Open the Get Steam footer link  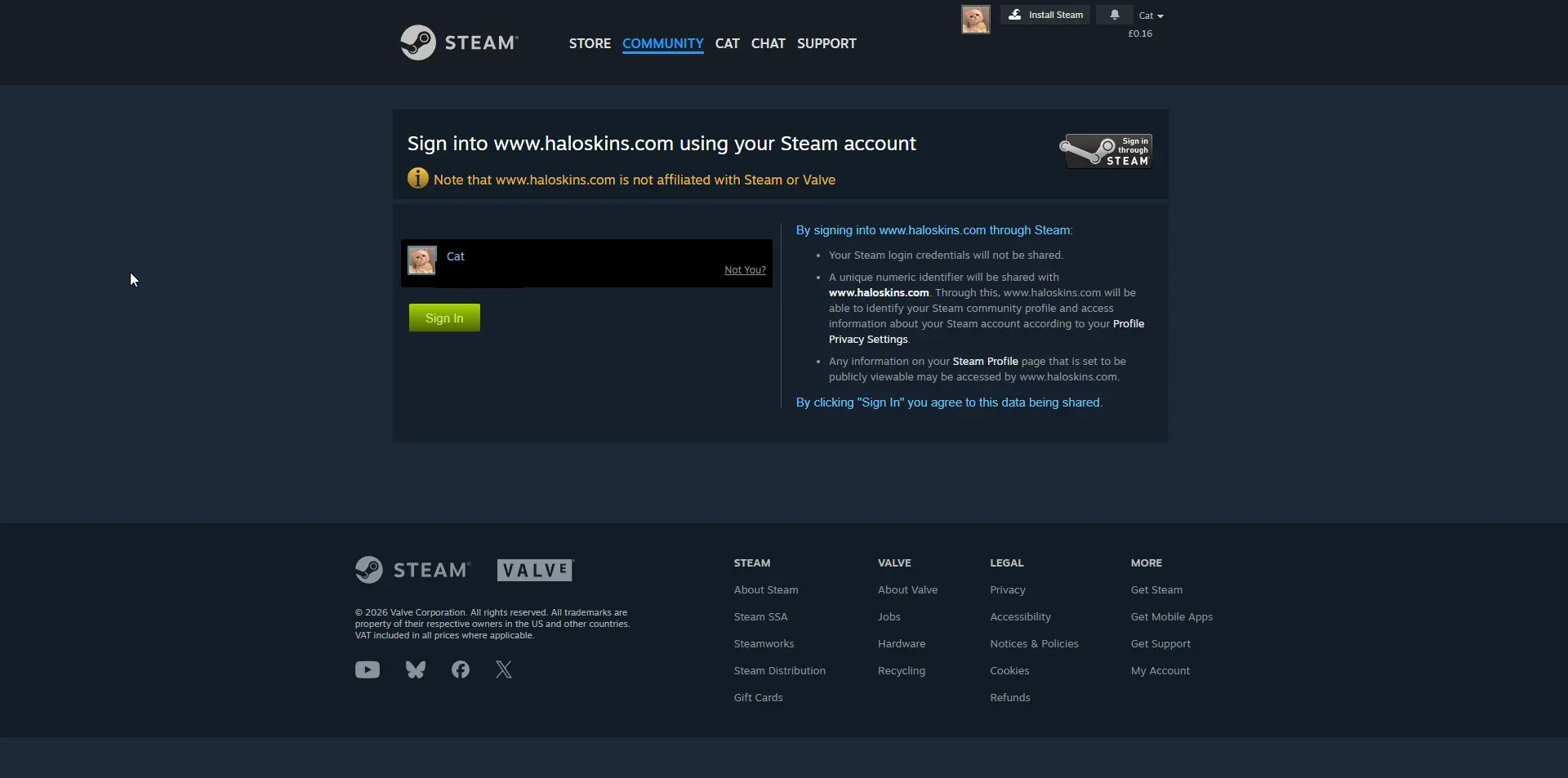click(1156, 589)
